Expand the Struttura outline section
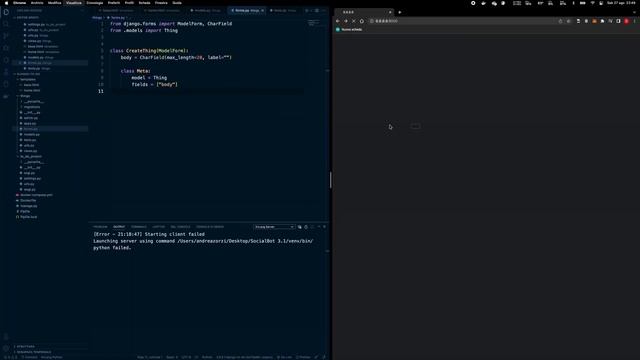640x360 pixels. 26,347
